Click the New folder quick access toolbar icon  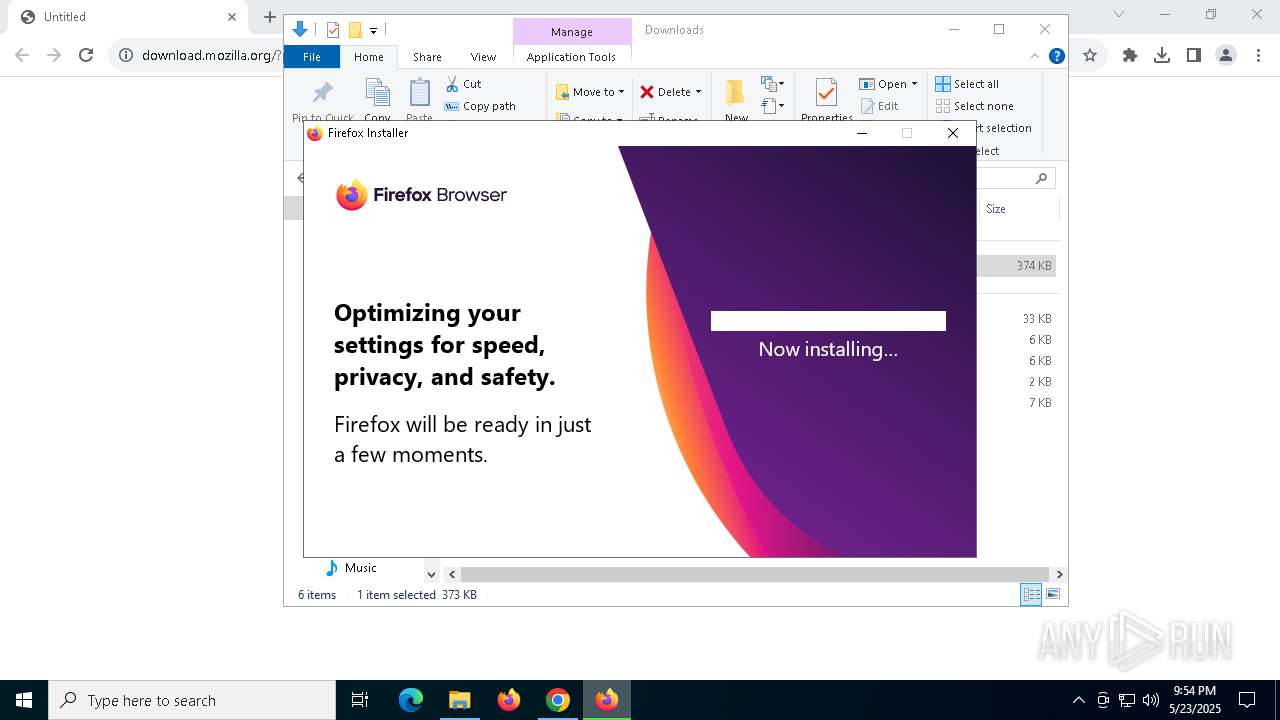click(355, 30)
